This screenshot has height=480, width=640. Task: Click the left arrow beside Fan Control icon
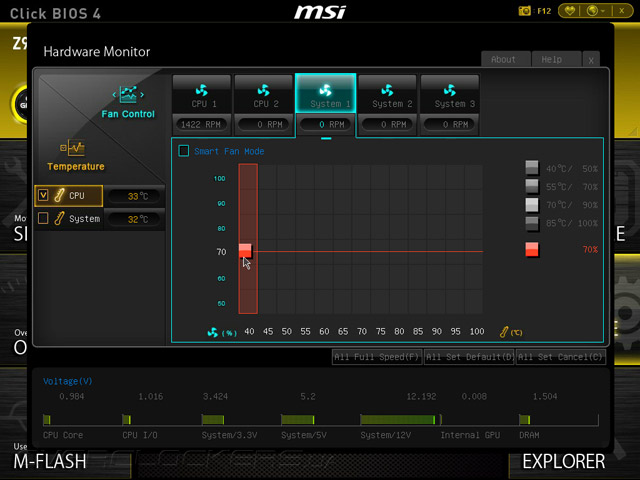coord(114,95)
